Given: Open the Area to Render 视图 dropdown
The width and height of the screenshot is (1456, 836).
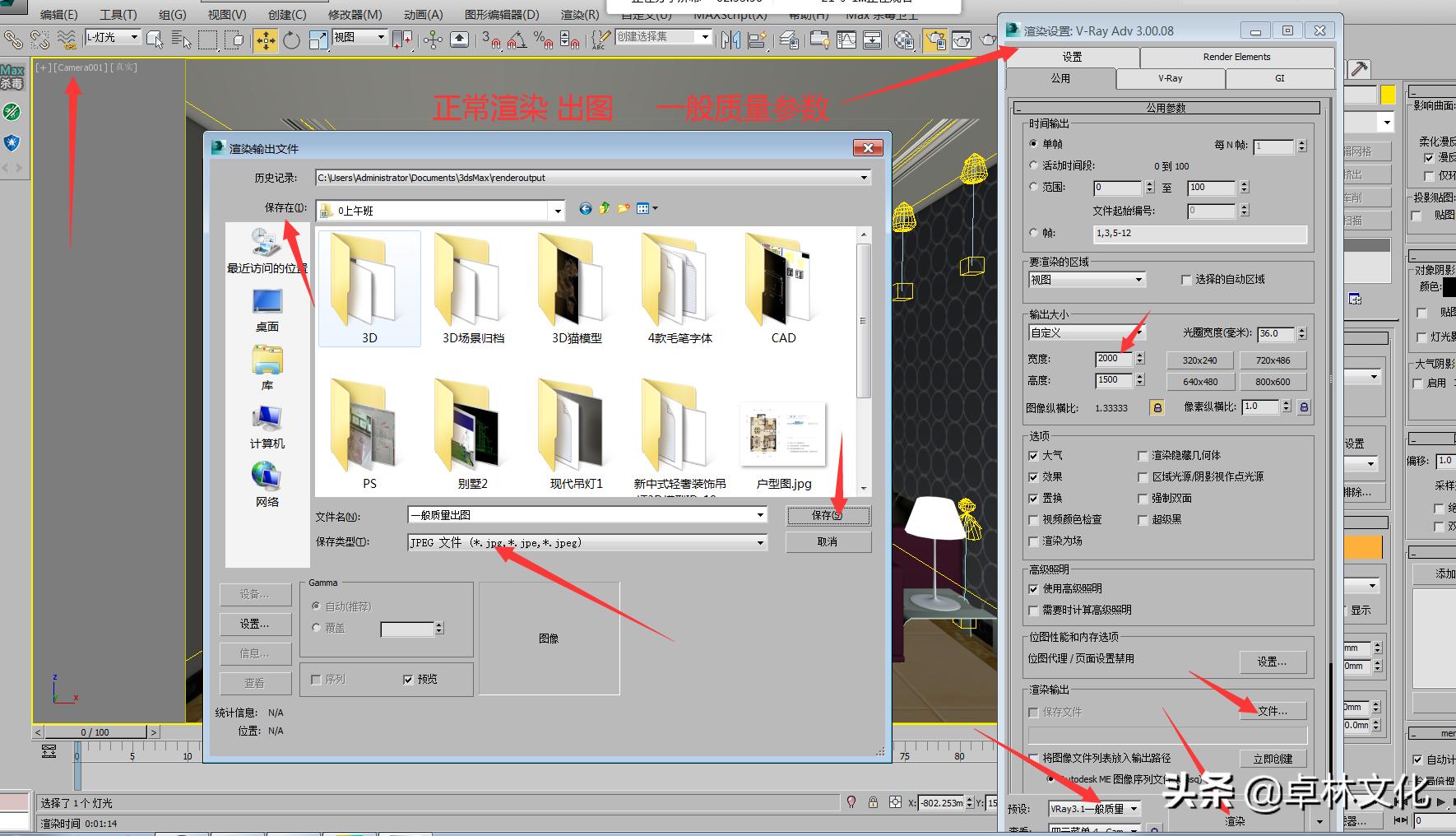Looking at the screenshot, I should [x=1087, y=280].
